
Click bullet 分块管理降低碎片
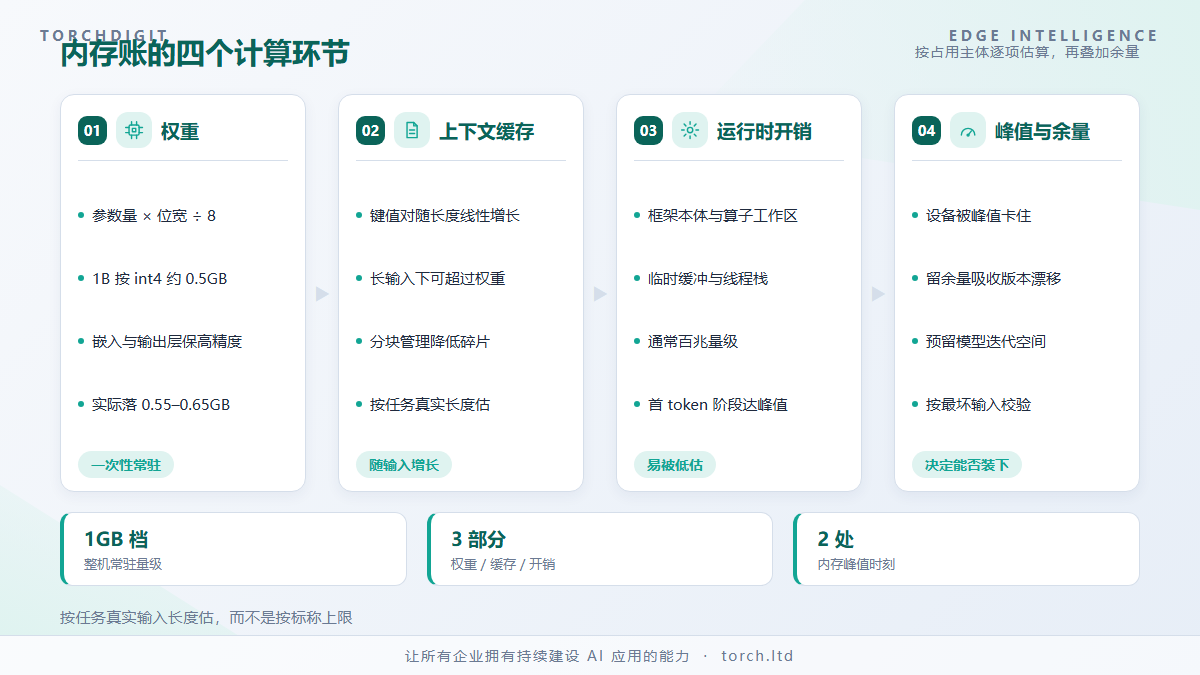(x=430, y=342)
